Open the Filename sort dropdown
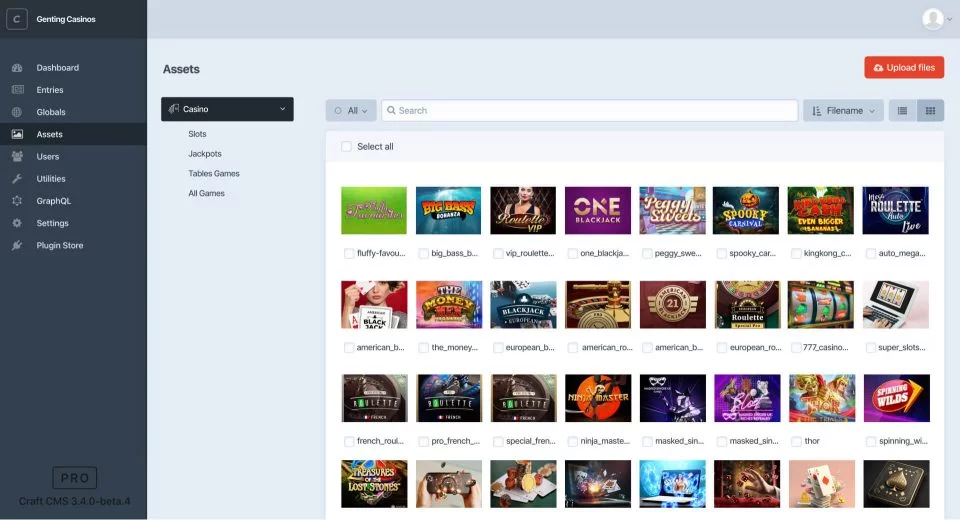This screenshot has height=520, width=960. click(x=843, y=111)
